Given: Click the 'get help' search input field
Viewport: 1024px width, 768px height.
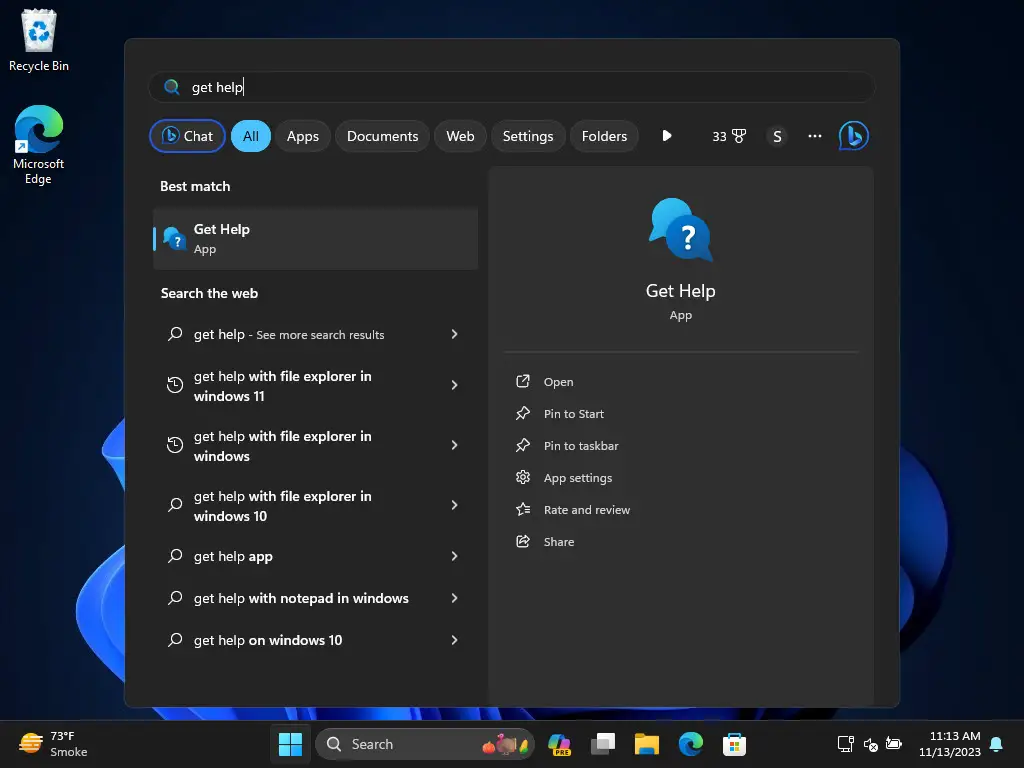Looking at the screenshot, I should click(x=512, y=87).
